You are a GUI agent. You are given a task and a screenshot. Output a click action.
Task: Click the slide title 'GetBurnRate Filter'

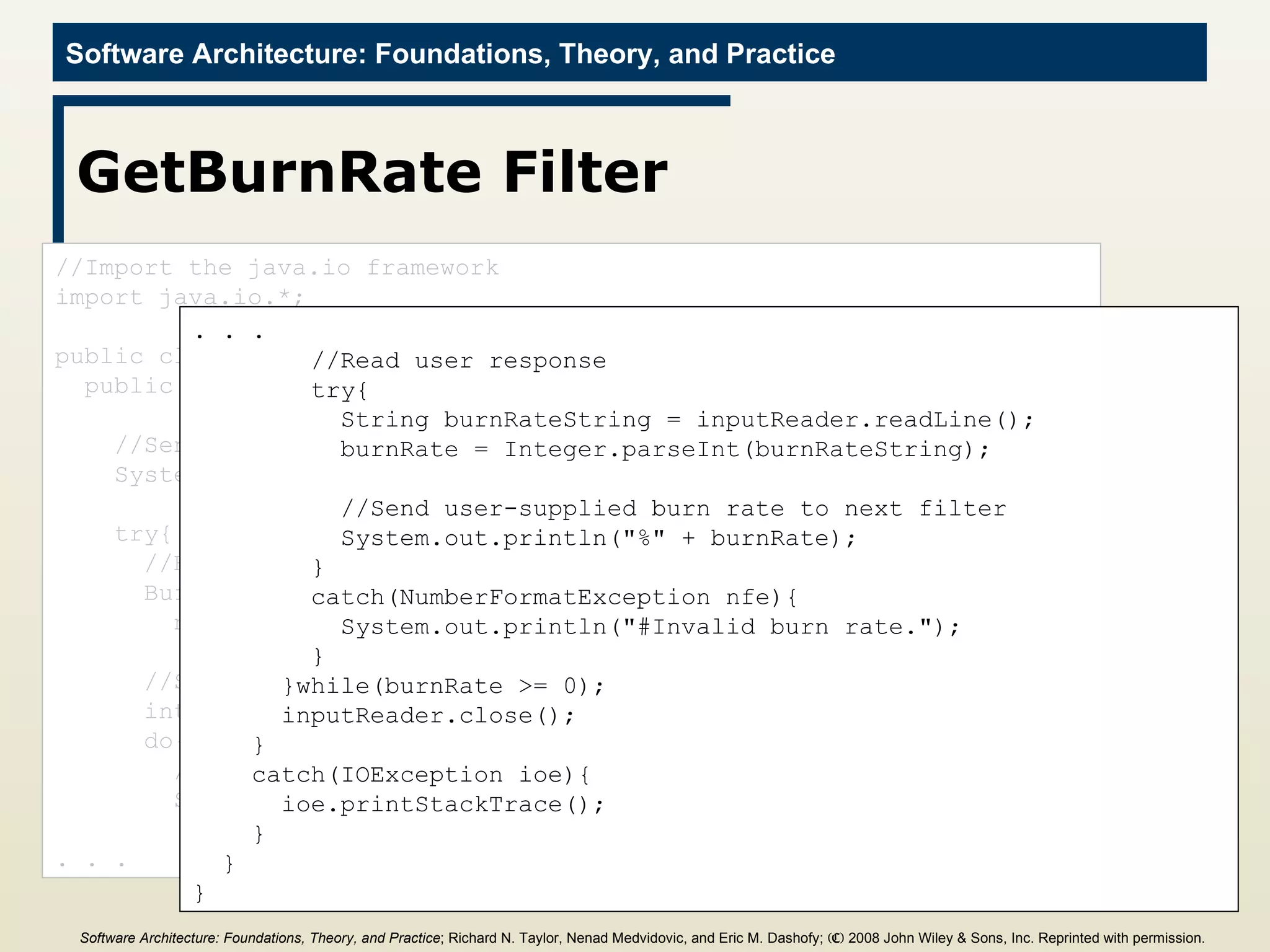[x=373, y=172]
